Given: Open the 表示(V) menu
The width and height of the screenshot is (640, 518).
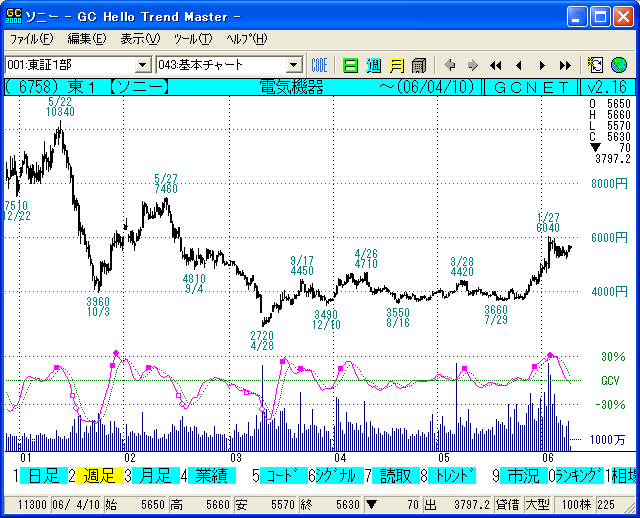Looking at the screenshot, I should pyautogui.click(x=140, y=39).
